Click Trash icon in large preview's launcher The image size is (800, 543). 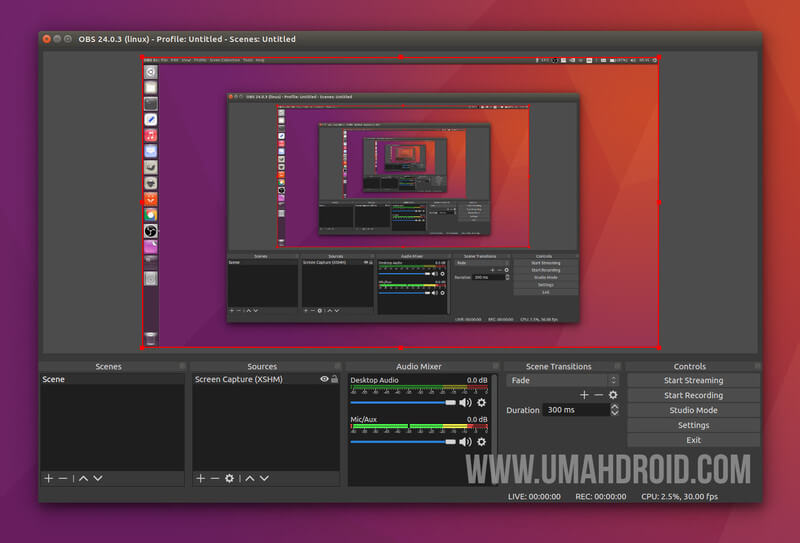(x=151, y=338)
